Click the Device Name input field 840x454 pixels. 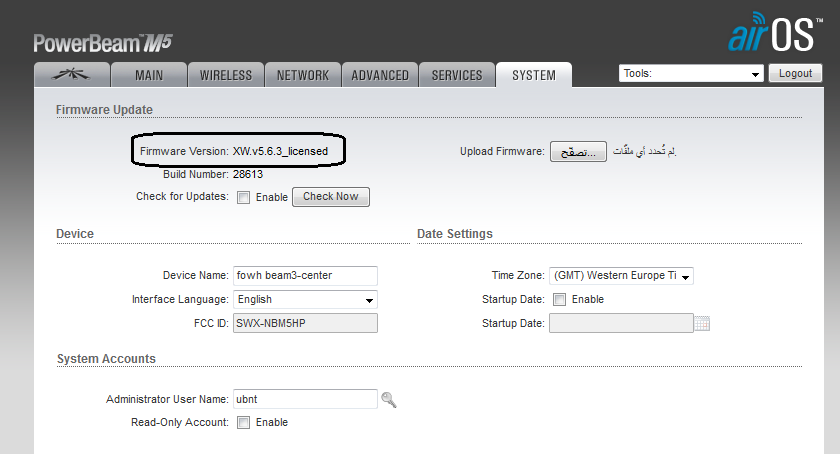305,276
